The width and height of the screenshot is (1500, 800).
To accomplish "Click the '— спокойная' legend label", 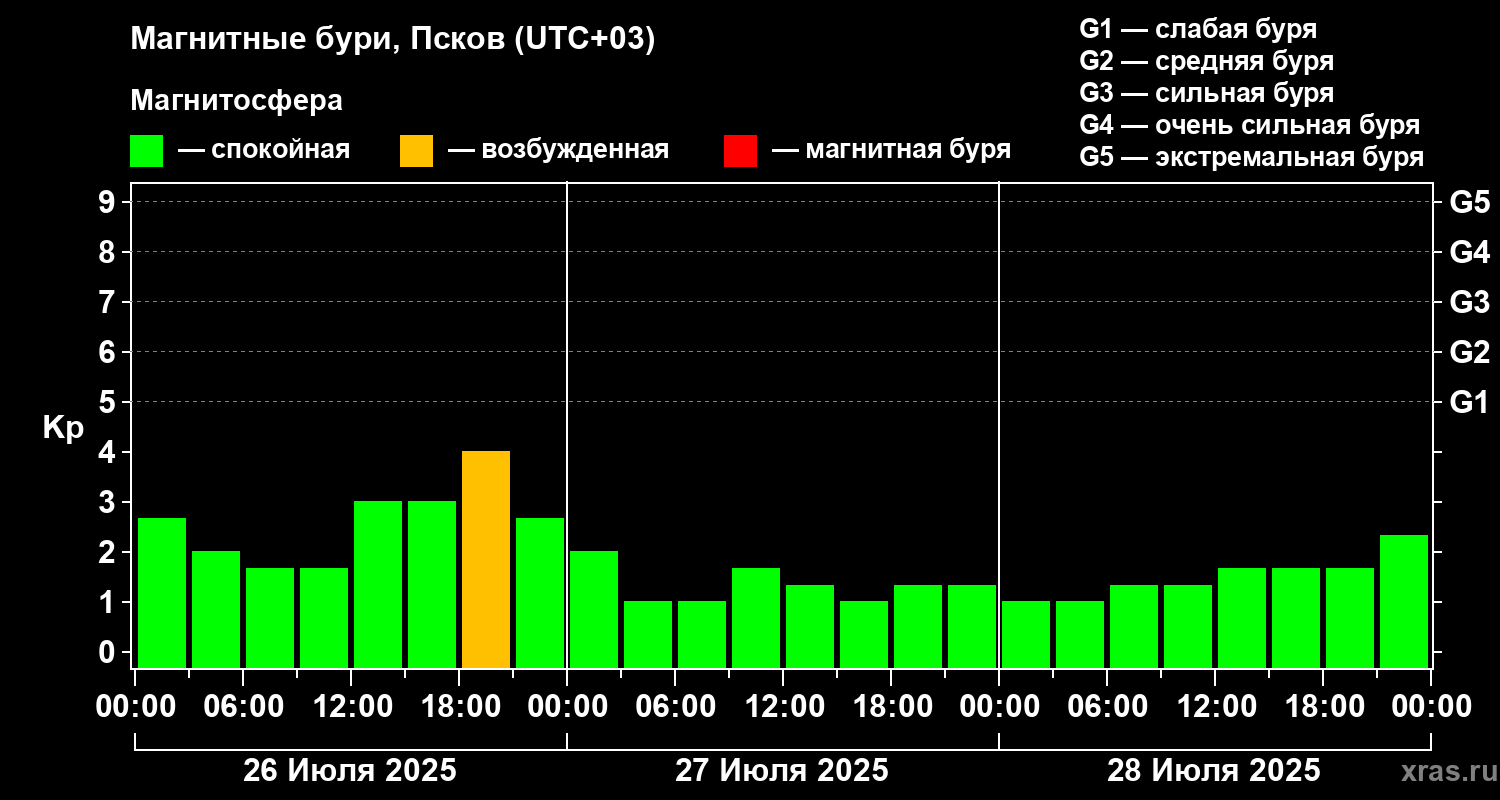I will 264,150.
